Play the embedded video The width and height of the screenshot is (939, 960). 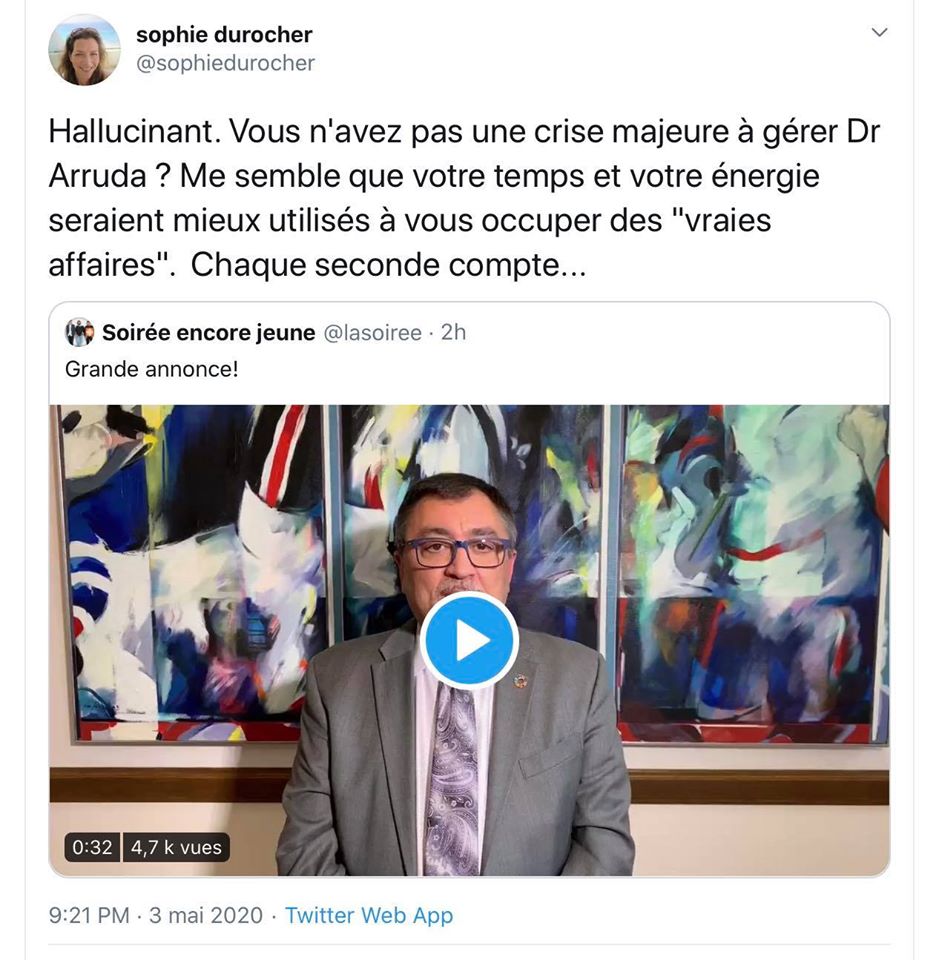point(469,641)
